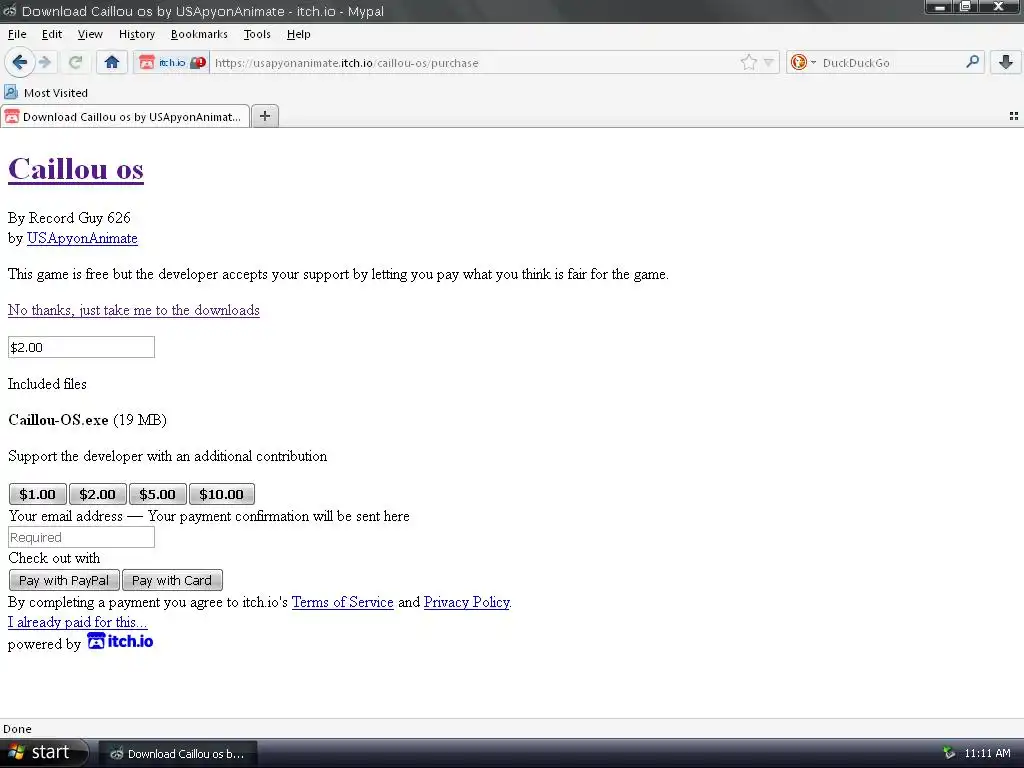Click the itch.io logo at page bottom
Viewport: 1024px width, 768px height.
120,641
